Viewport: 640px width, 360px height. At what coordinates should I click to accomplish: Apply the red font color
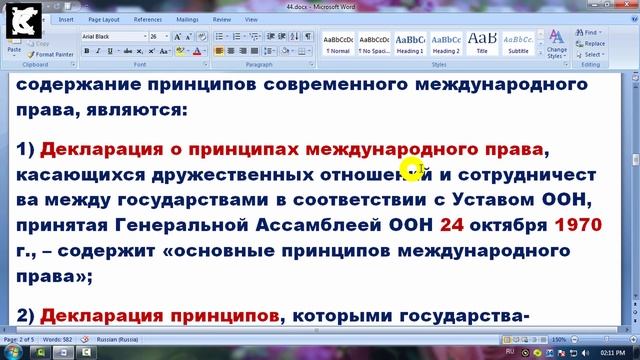click(x=197, y=51)
